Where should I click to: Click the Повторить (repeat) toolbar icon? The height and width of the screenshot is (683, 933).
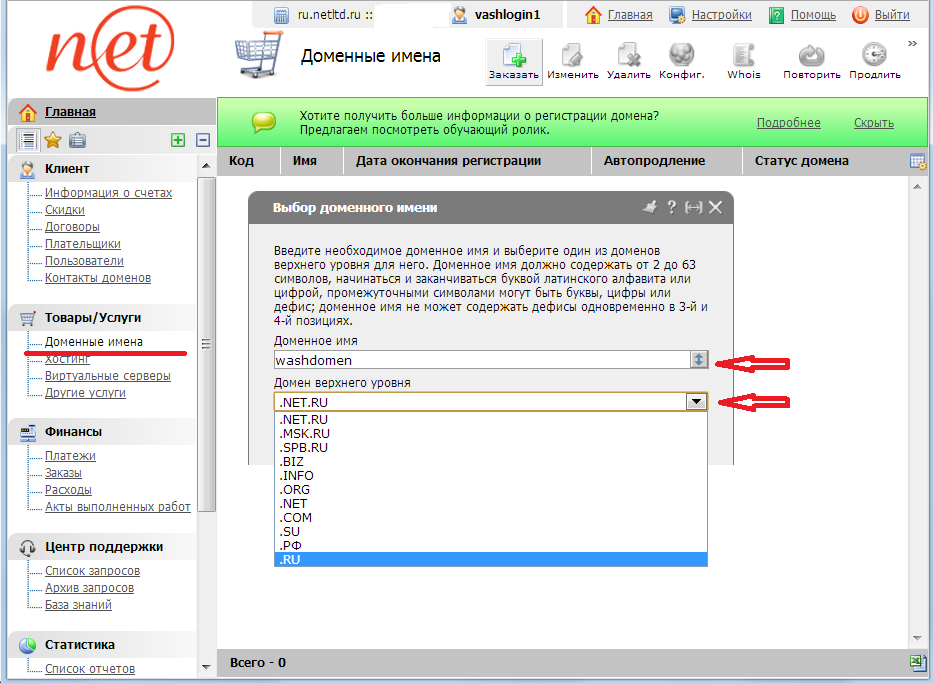point(811,56)
